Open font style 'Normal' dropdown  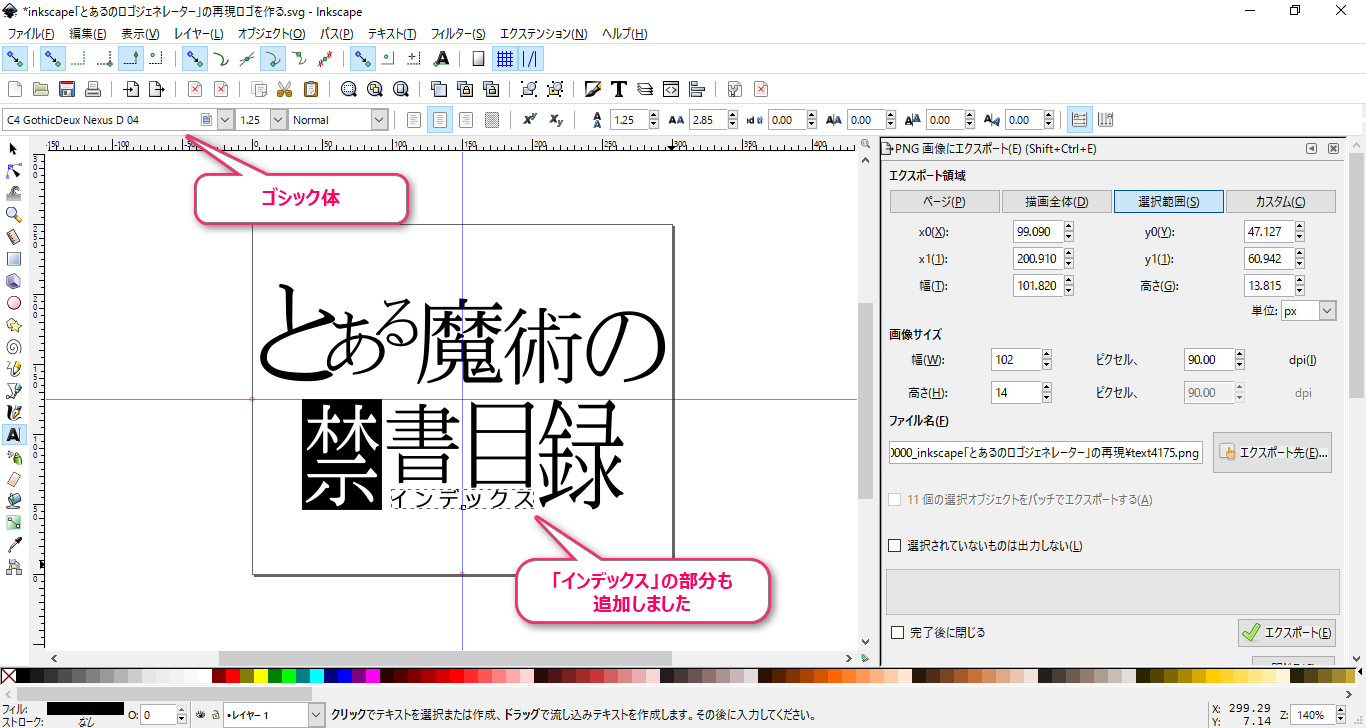point(379,120)
